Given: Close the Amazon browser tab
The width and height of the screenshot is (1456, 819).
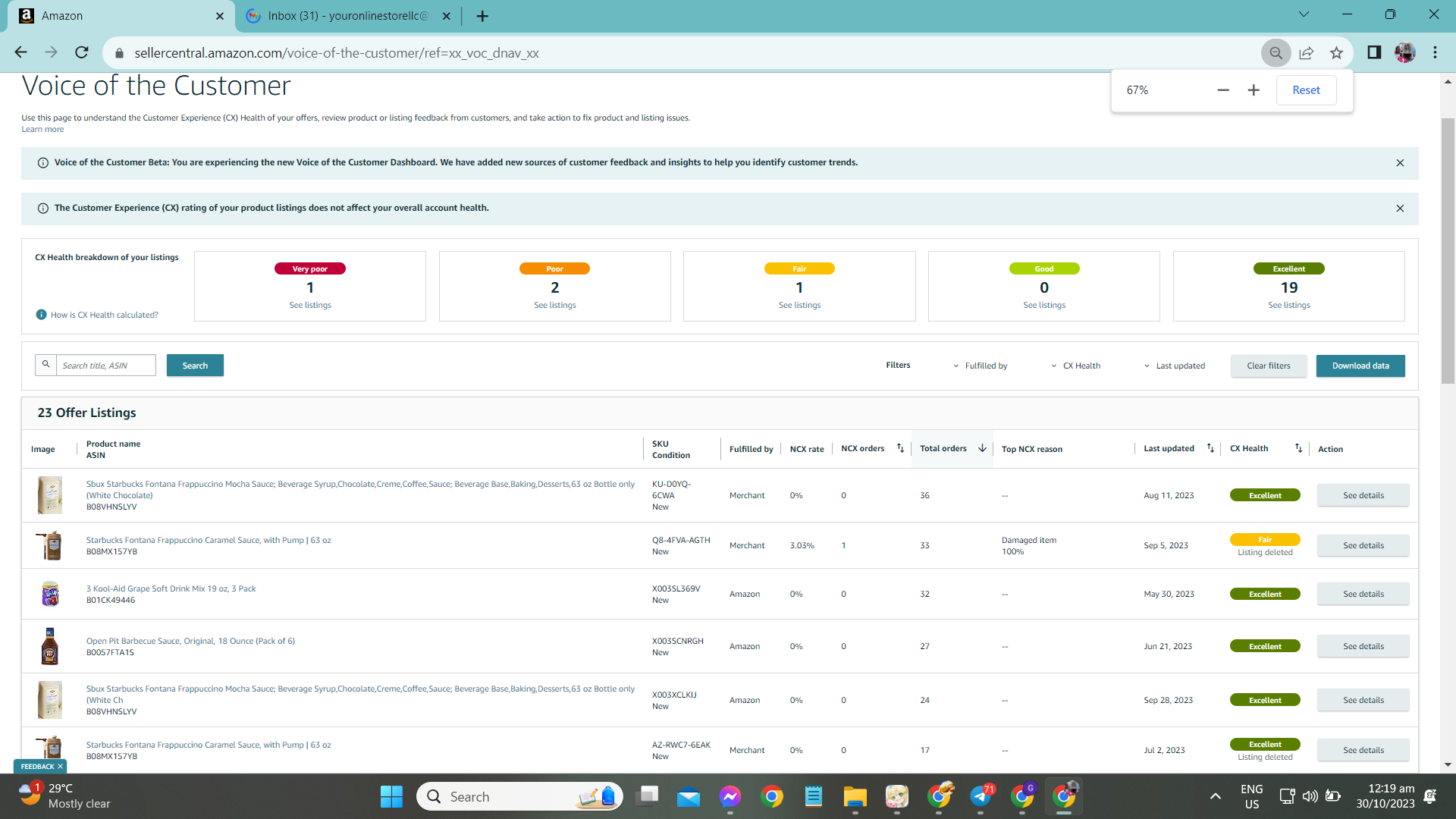Looking at the screenshot, I should (220, 16).
